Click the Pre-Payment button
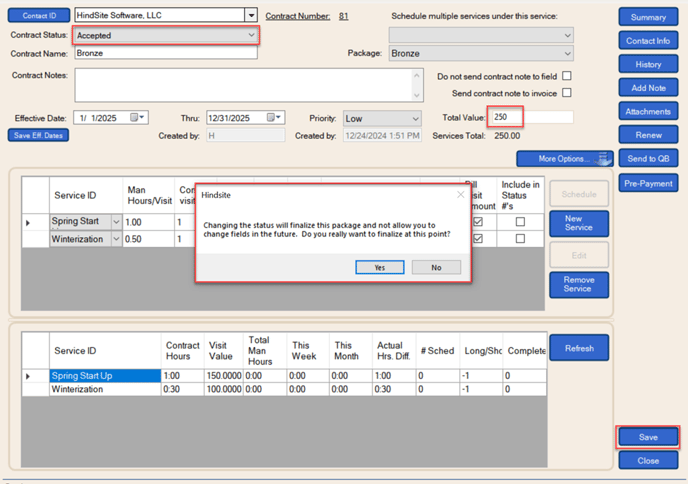Image resolution: width=688 pixels, height=484 pixels. coord(648,183)
